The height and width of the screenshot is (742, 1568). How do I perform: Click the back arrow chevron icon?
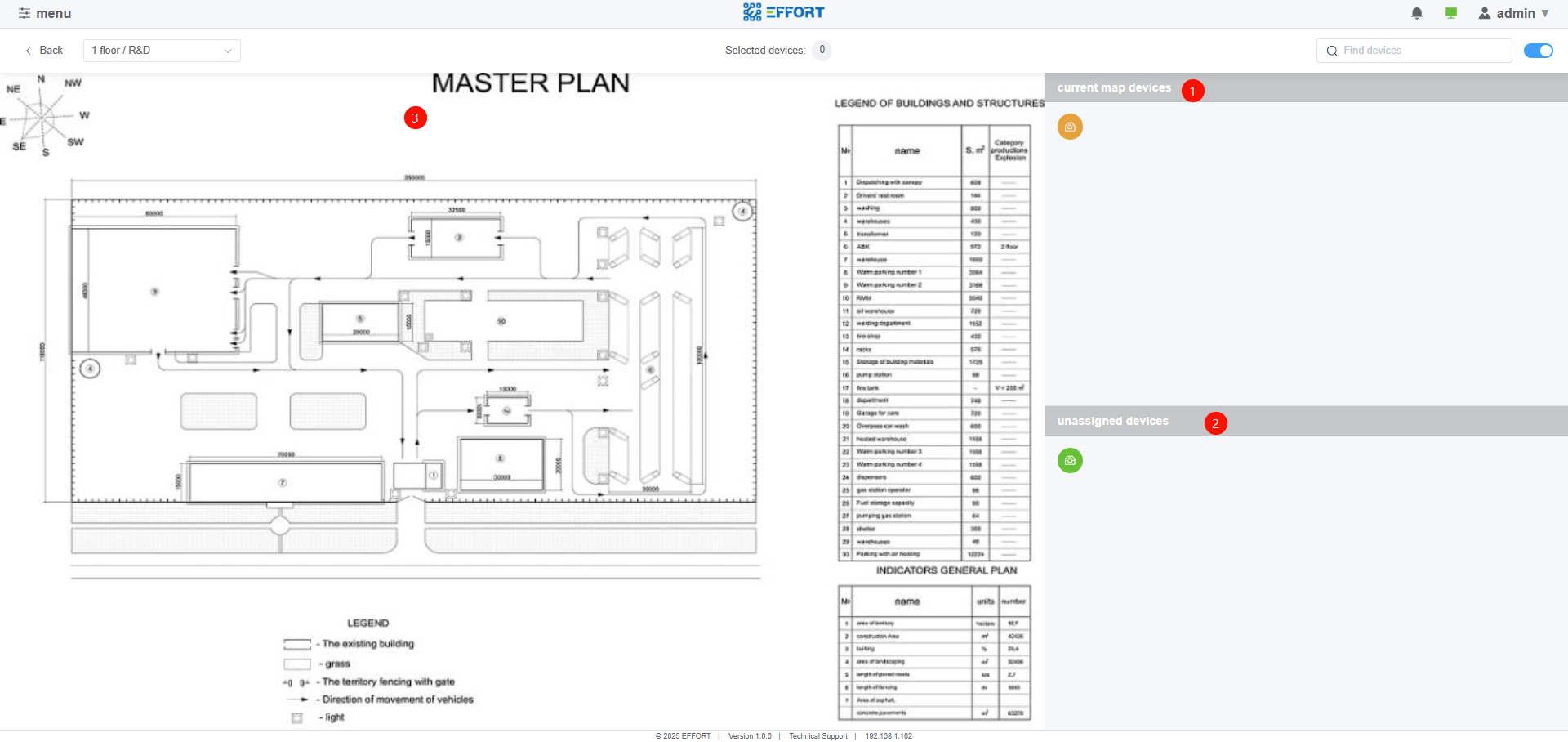coord(29,51)
